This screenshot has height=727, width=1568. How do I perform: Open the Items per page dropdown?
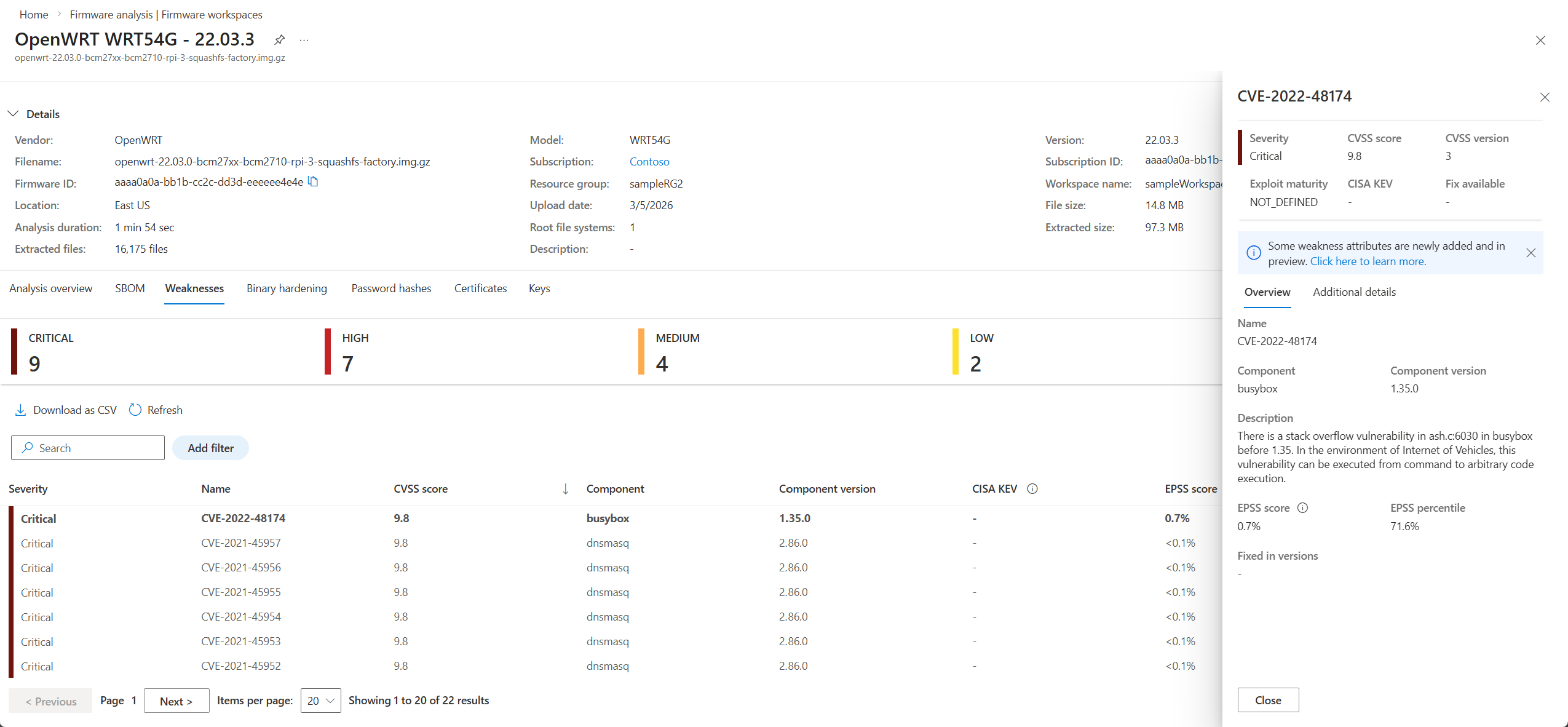point(321,701)
